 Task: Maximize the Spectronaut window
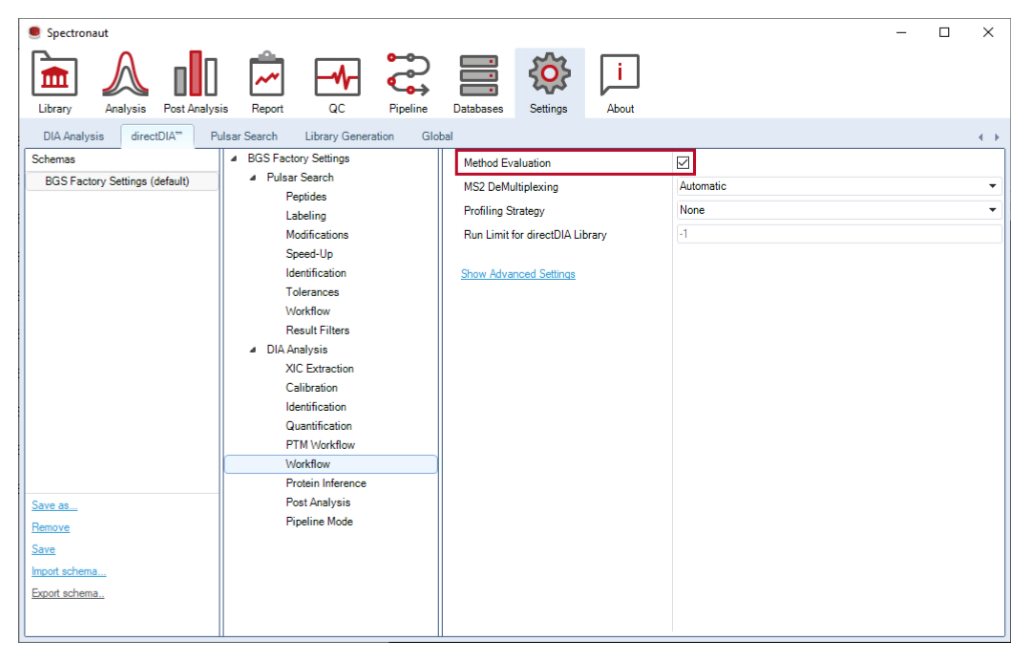coord(944,32)
